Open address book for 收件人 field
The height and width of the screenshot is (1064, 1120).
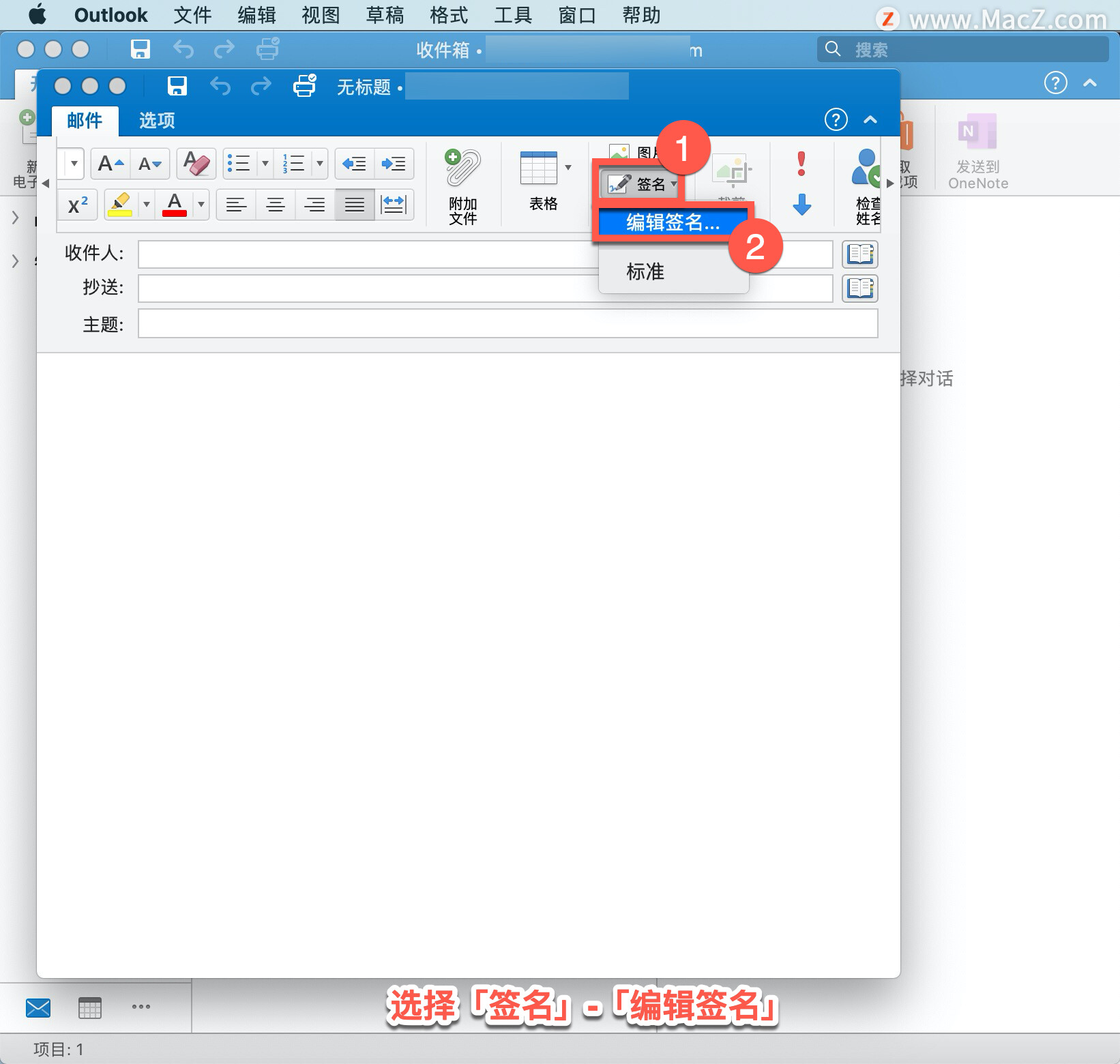(860, 254)
